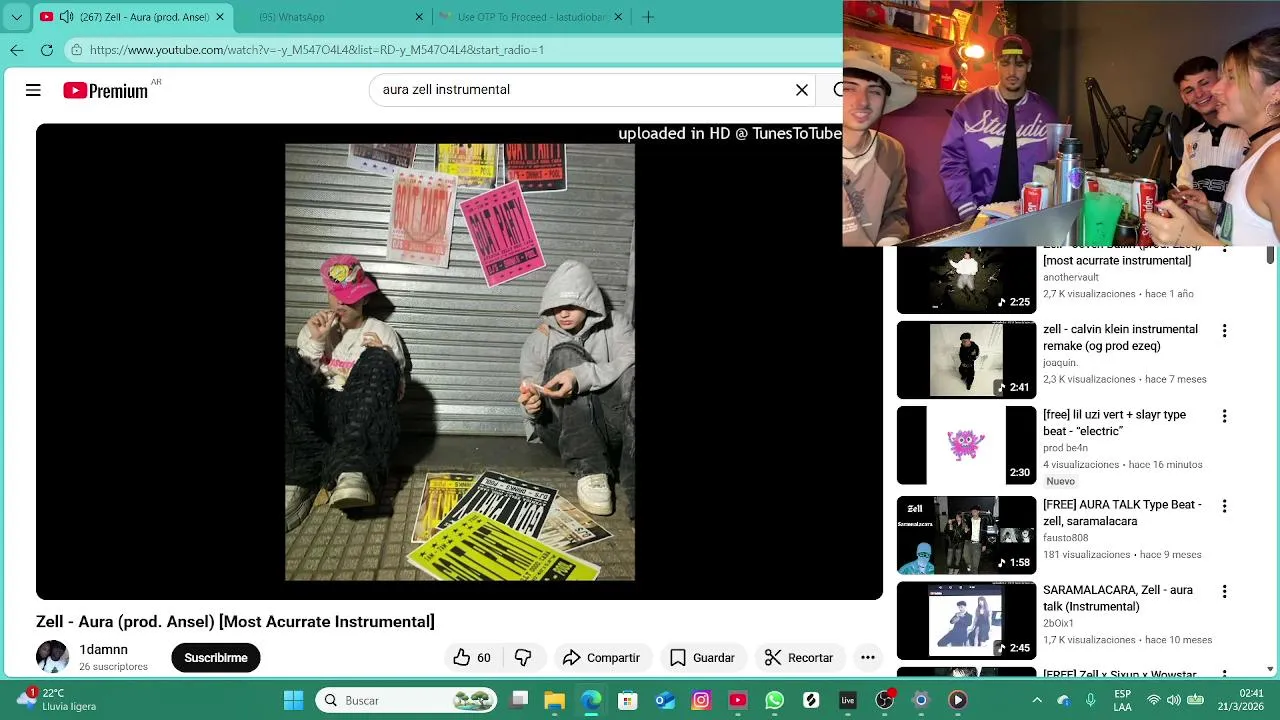
Task: Click the page vertical scrollbar thumb
Action: click(x=1270, y=254)
